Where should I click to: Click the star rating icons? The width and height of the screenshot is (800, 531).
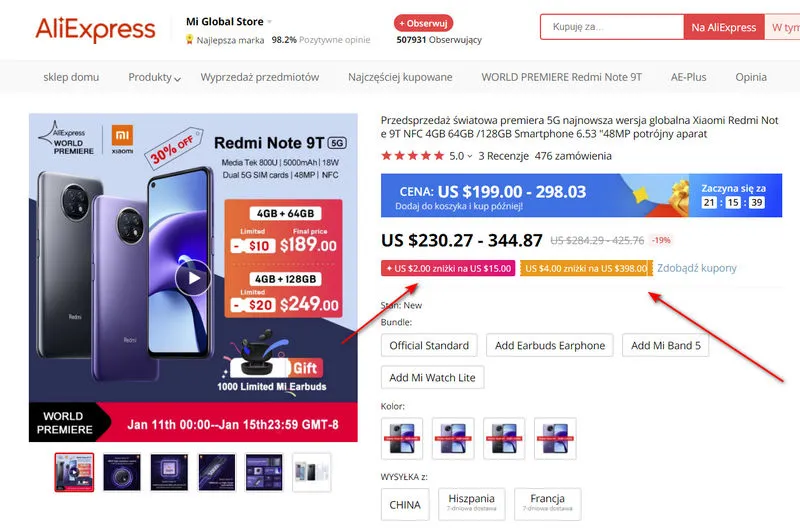413,156
